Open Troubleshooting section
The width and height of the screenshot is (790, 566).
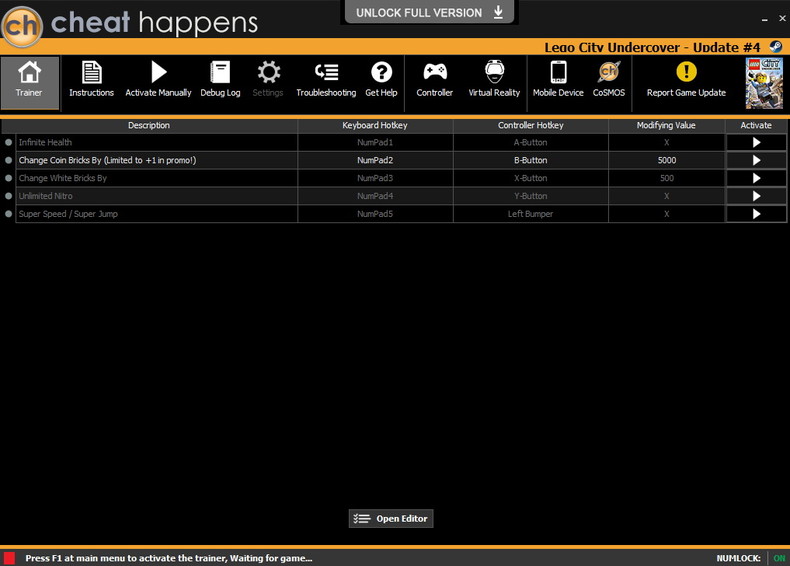(x=326, y=80)
